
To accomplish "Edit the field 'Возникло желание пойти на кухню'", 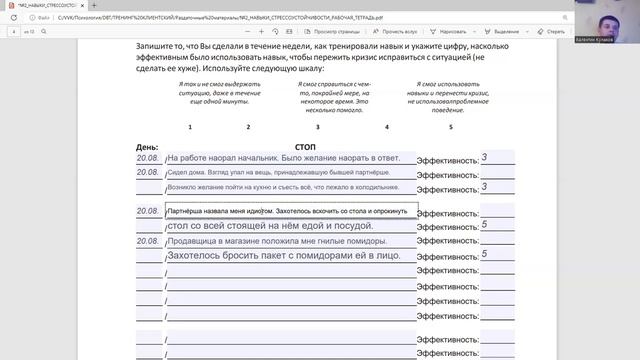I will tap(291, 188).
